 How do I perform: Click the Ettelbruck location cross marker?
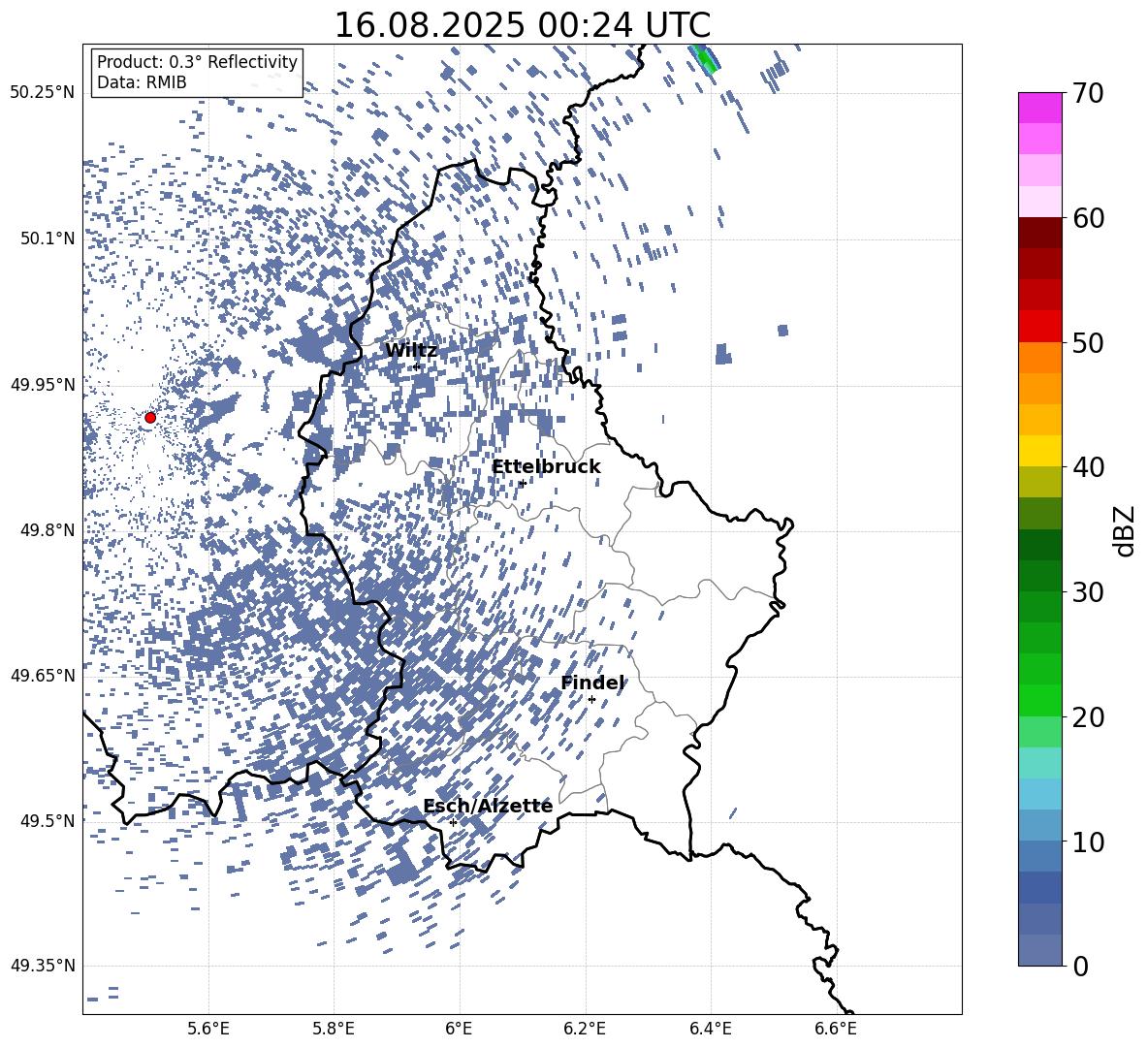pos(522,483)
